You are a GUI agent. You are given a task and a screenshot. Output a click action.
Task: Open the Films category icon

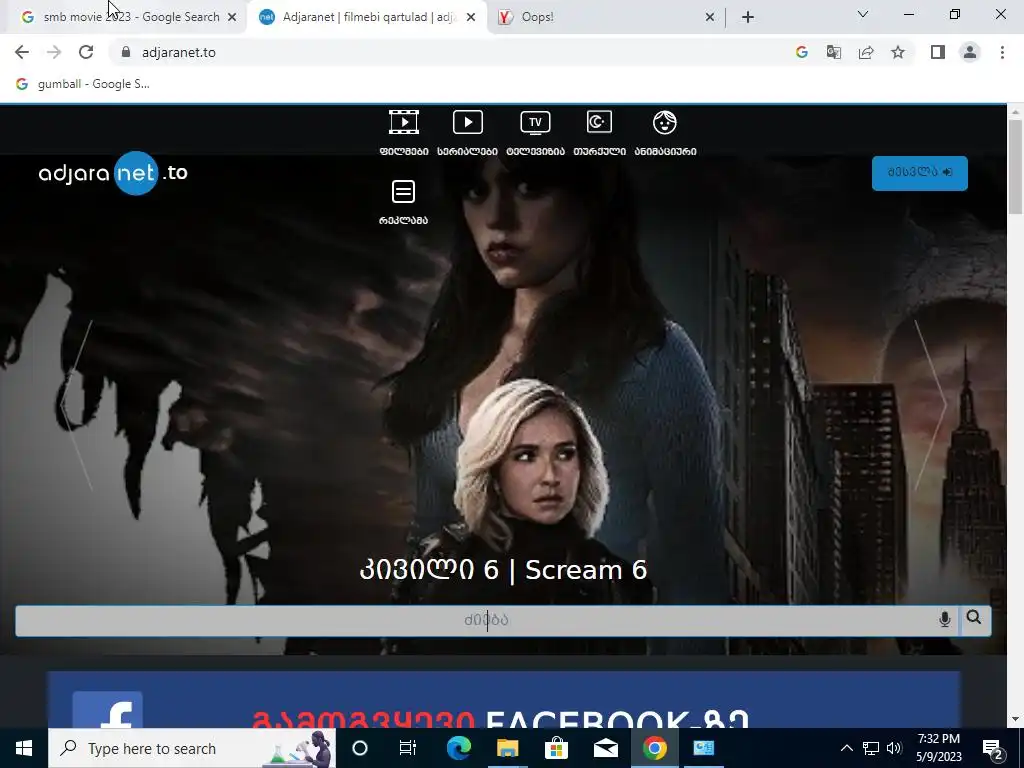point(404,123)
